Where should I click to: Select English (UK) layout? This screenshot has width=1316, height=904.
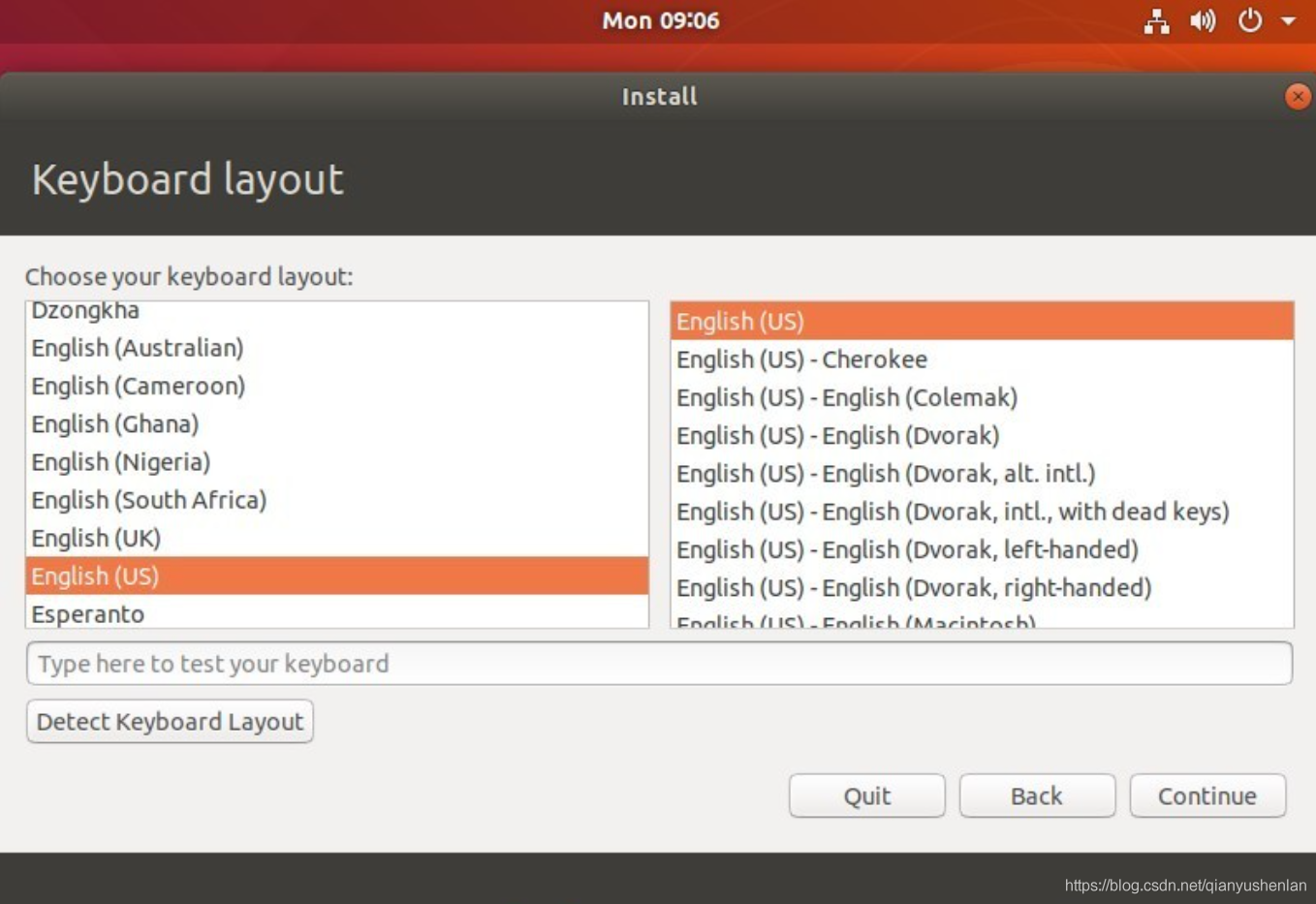click(336, 538)
